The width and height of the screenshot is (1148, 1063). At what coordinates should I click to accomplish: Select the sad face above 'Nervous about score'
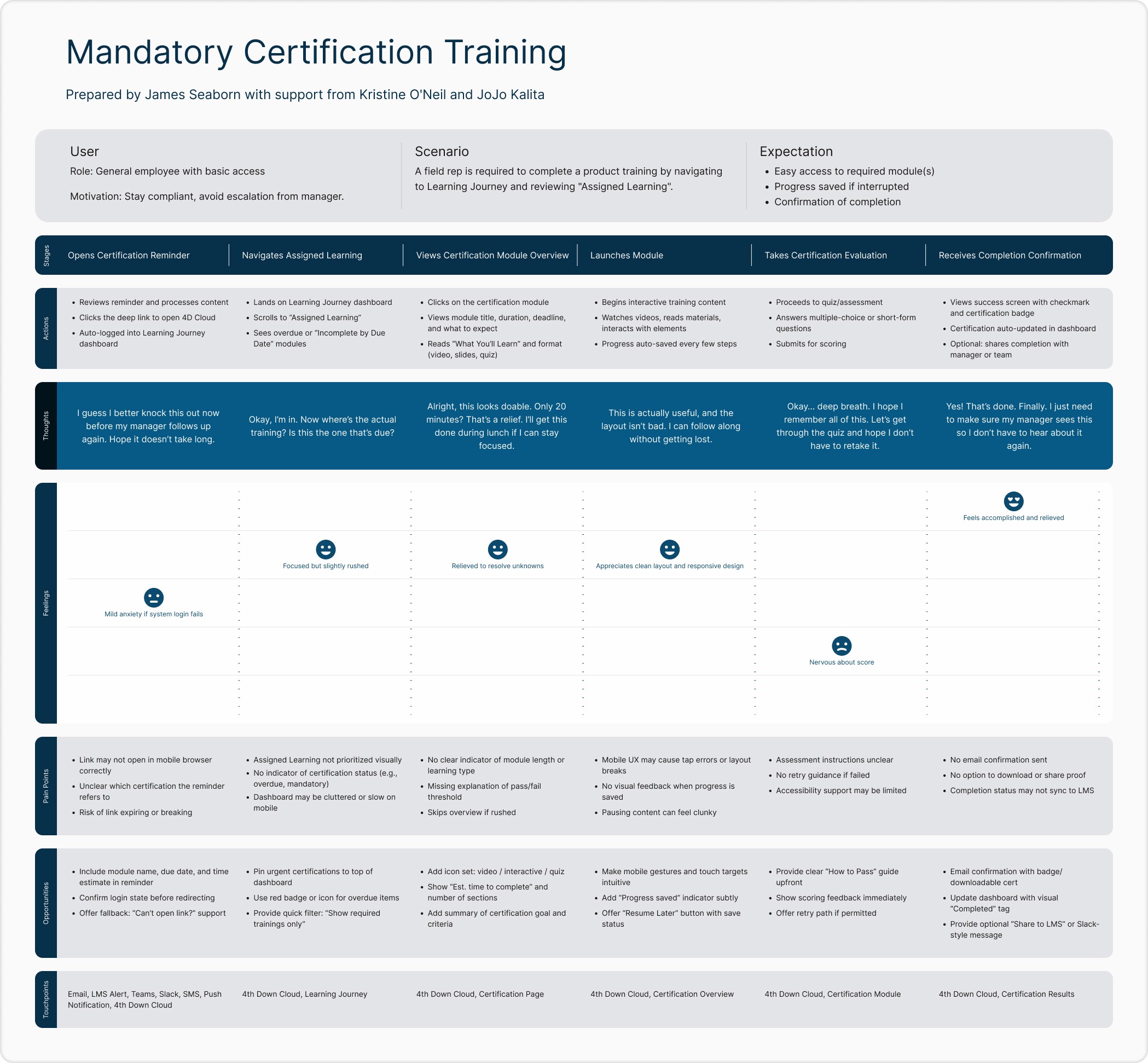pyautogui.click(x=842, y=645)
